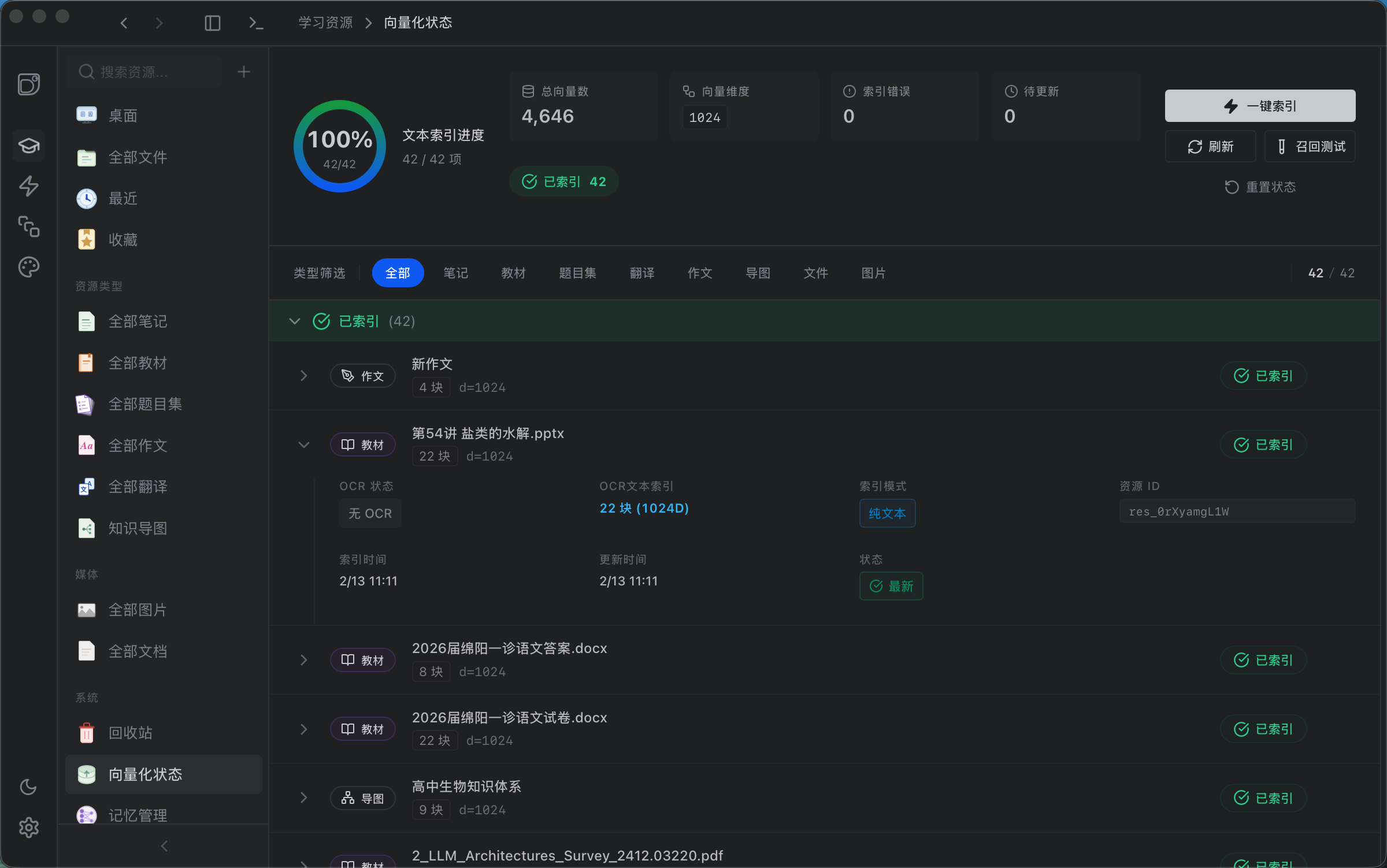Expand the 2026届绵阳一诊语文试卷.docx row
1387x868 pixels.
coord(304,729)
